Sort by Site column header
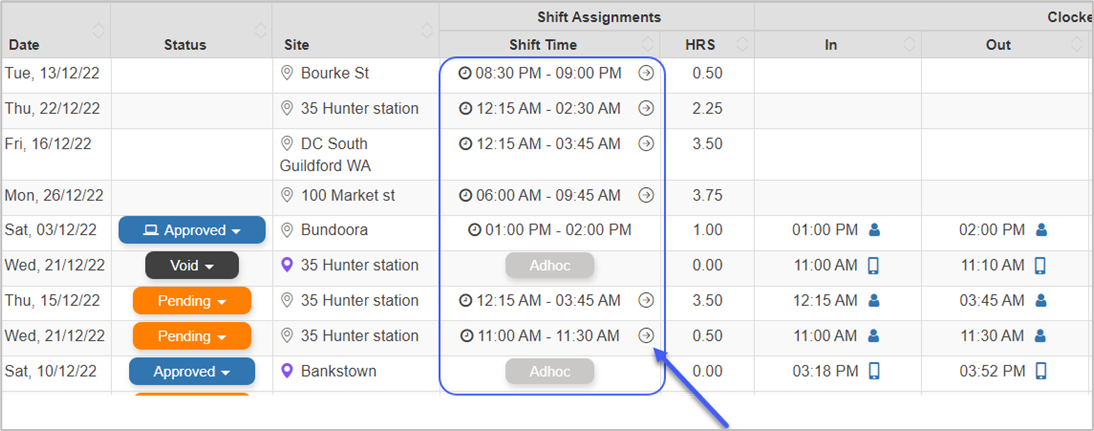This screenshot has width=1094, height=431. pyautogui.click(x=428, y=30)
